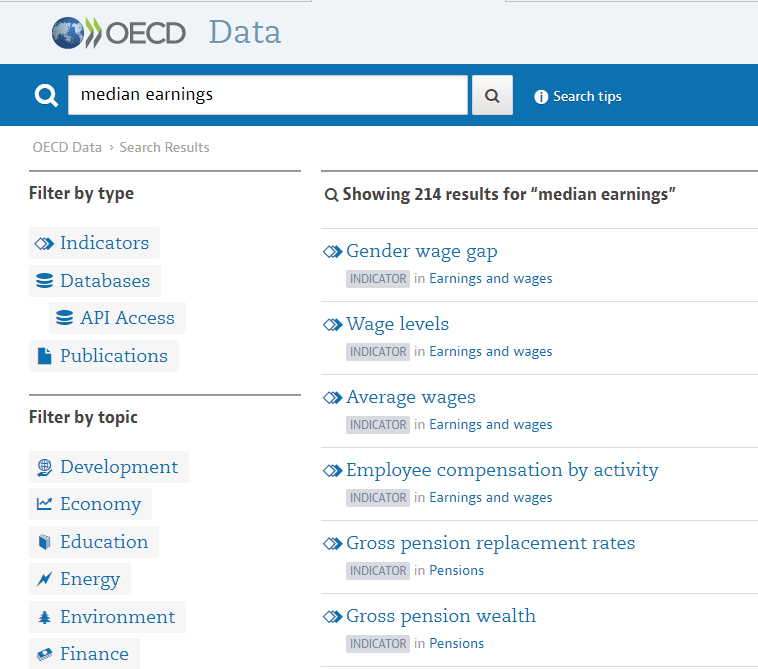Open the Average wages result
The image size is (758, 669).
coord(411,397)
